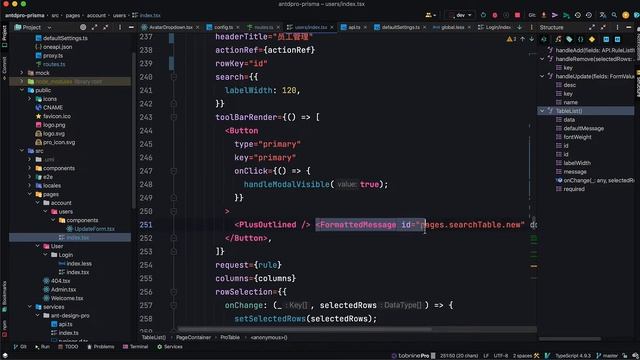Close the AvatarDropdown.tsx tab
This screenshot has width=640, height=360.
pos(198,27)
